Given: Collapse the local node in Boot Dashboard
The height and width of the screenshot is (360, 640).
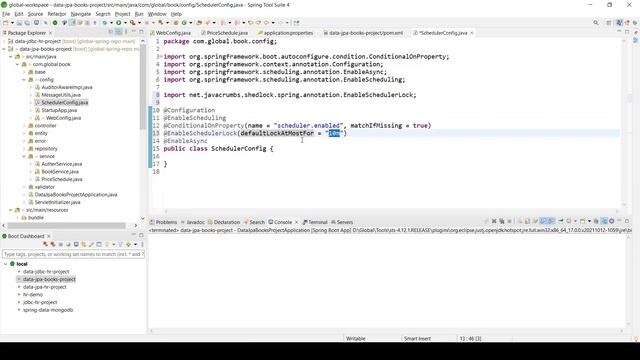Looking at the screenshot, I should 6,264.
